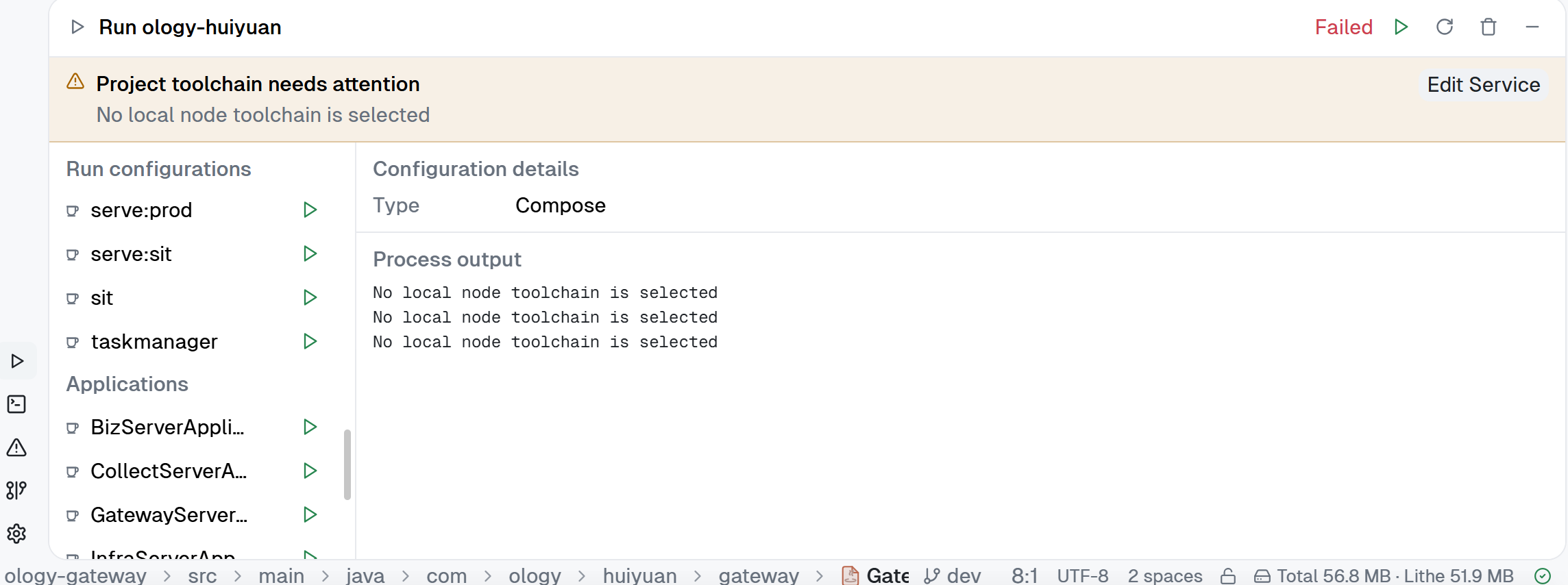
Task: Expand the Run ology-huiyuan header triangle
Action: click(x=77, y=27)
